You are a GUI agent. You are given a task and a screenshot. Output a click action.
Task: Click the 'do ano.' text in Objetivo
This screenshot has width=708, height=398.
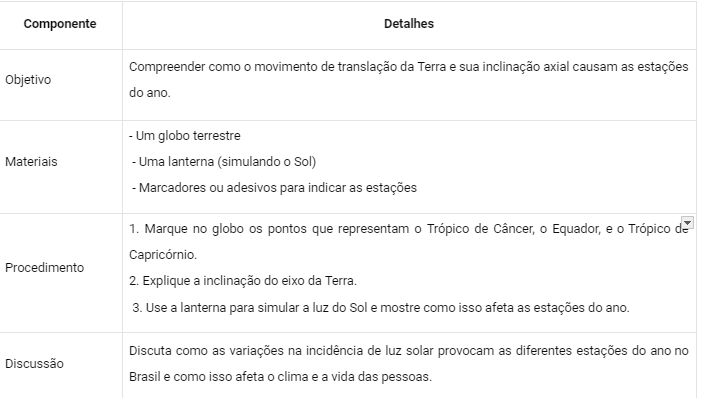149,93
